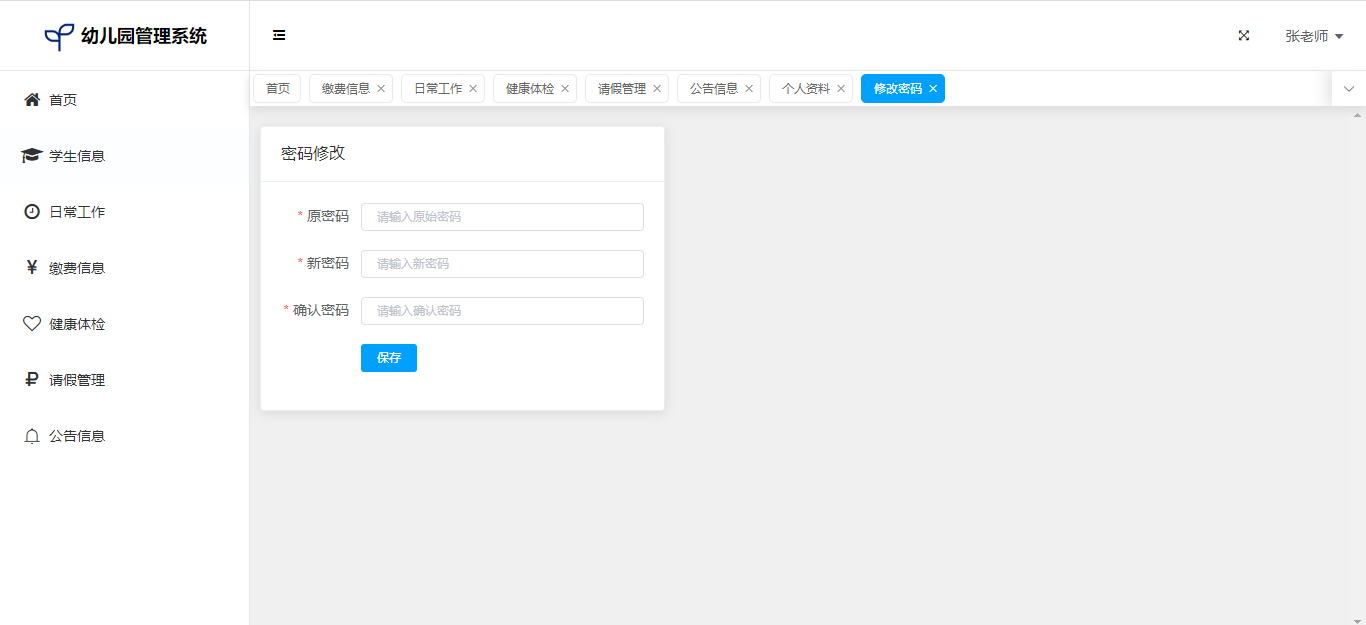Click the home icon in the sidebar
Screen dimensions: 1366x625
32,99
